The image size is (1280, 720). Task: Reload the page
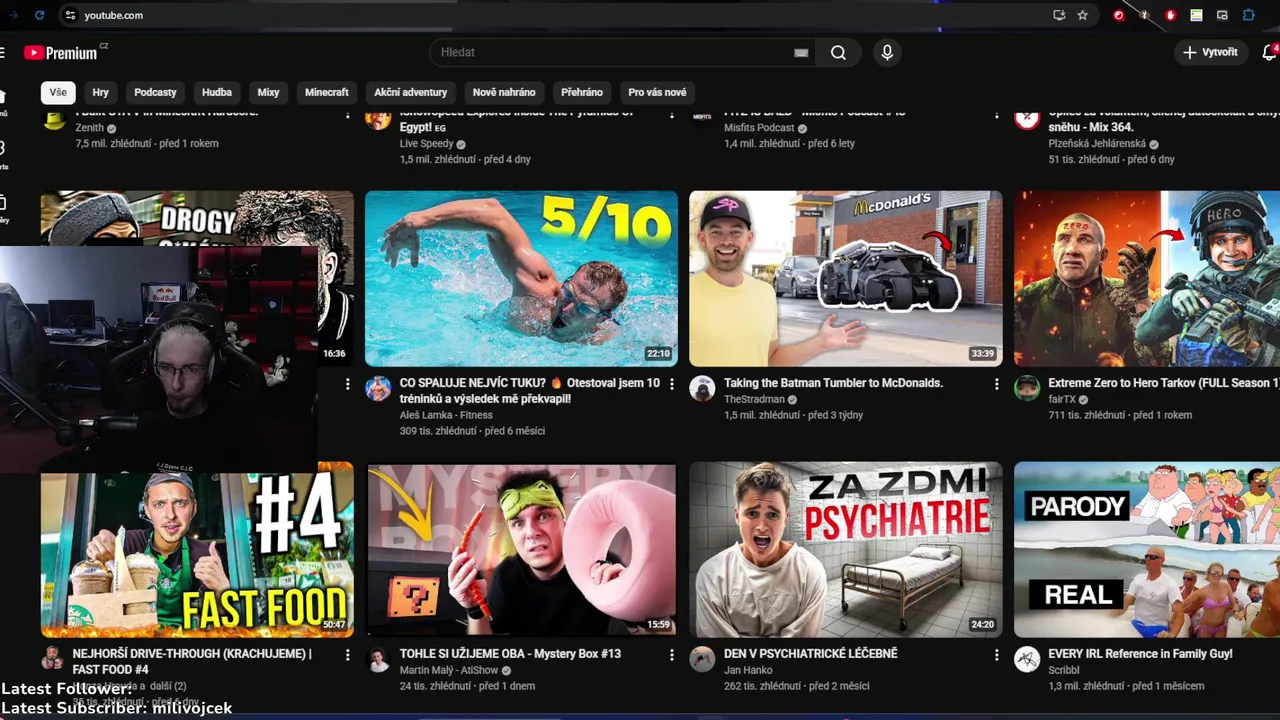pos(39,15)
